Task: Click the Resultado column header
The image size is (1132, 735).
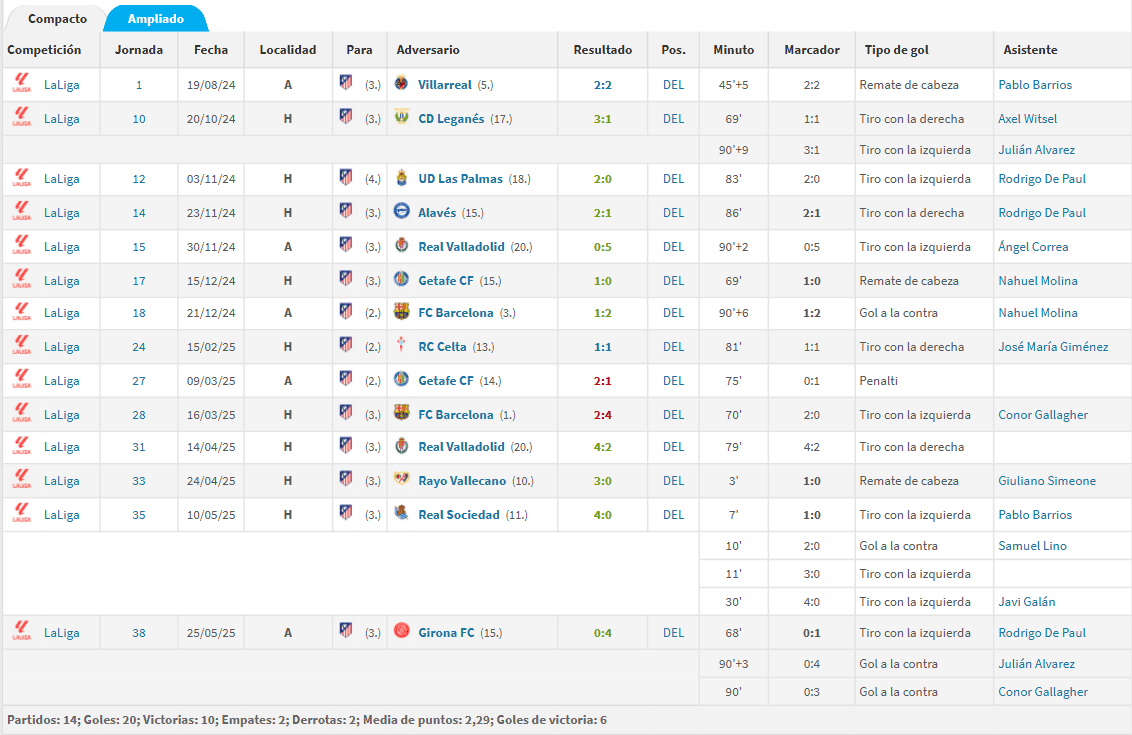Action: (602, 50)
